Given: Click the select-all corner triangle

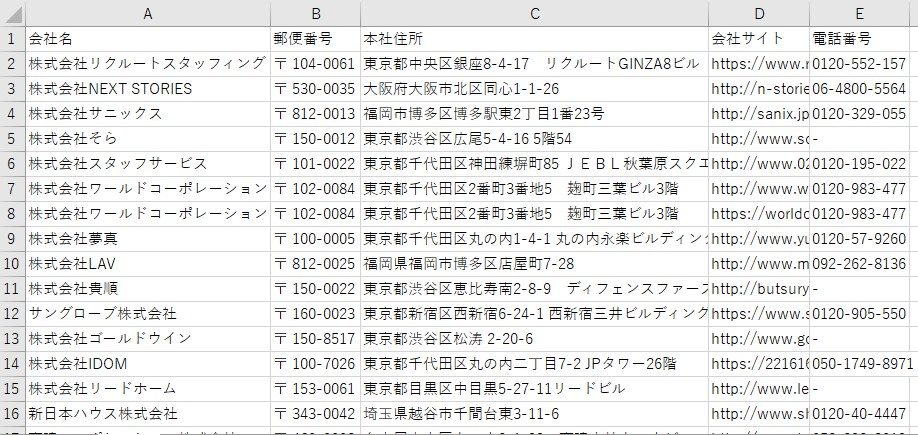Looking at the screenshot, I should coord(13,13).
